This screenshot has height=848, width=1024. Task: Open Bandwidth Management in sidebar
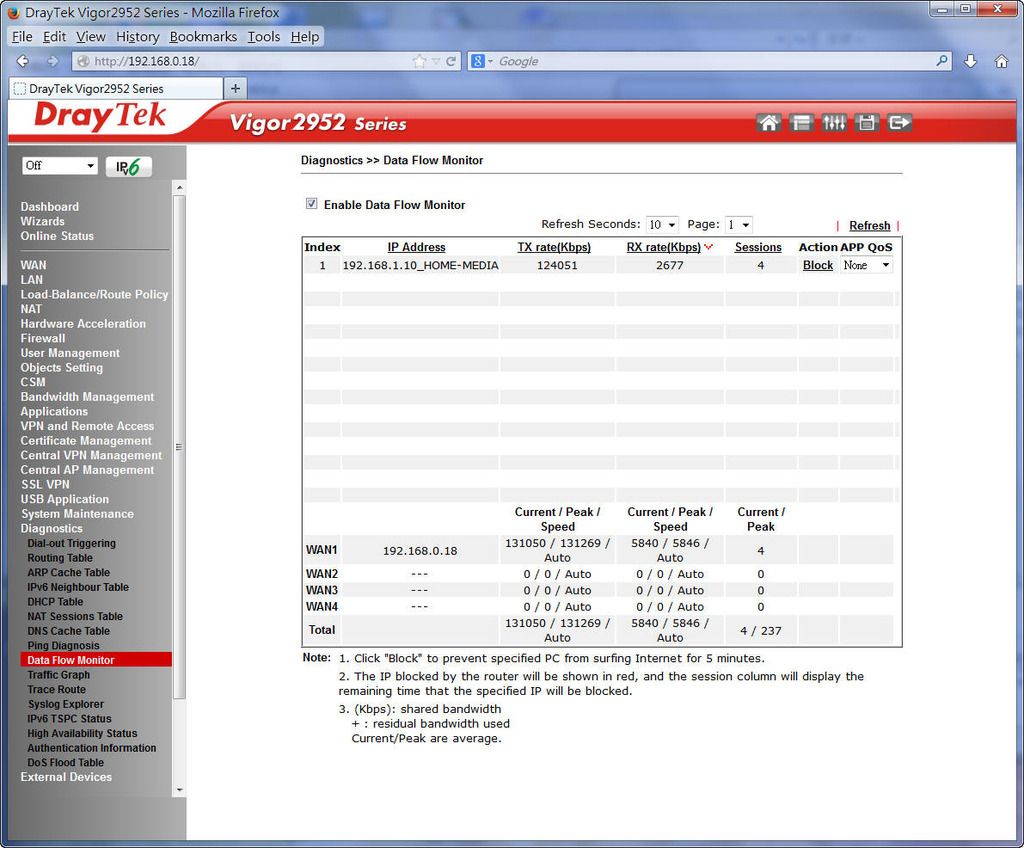[x=87, y=397]
